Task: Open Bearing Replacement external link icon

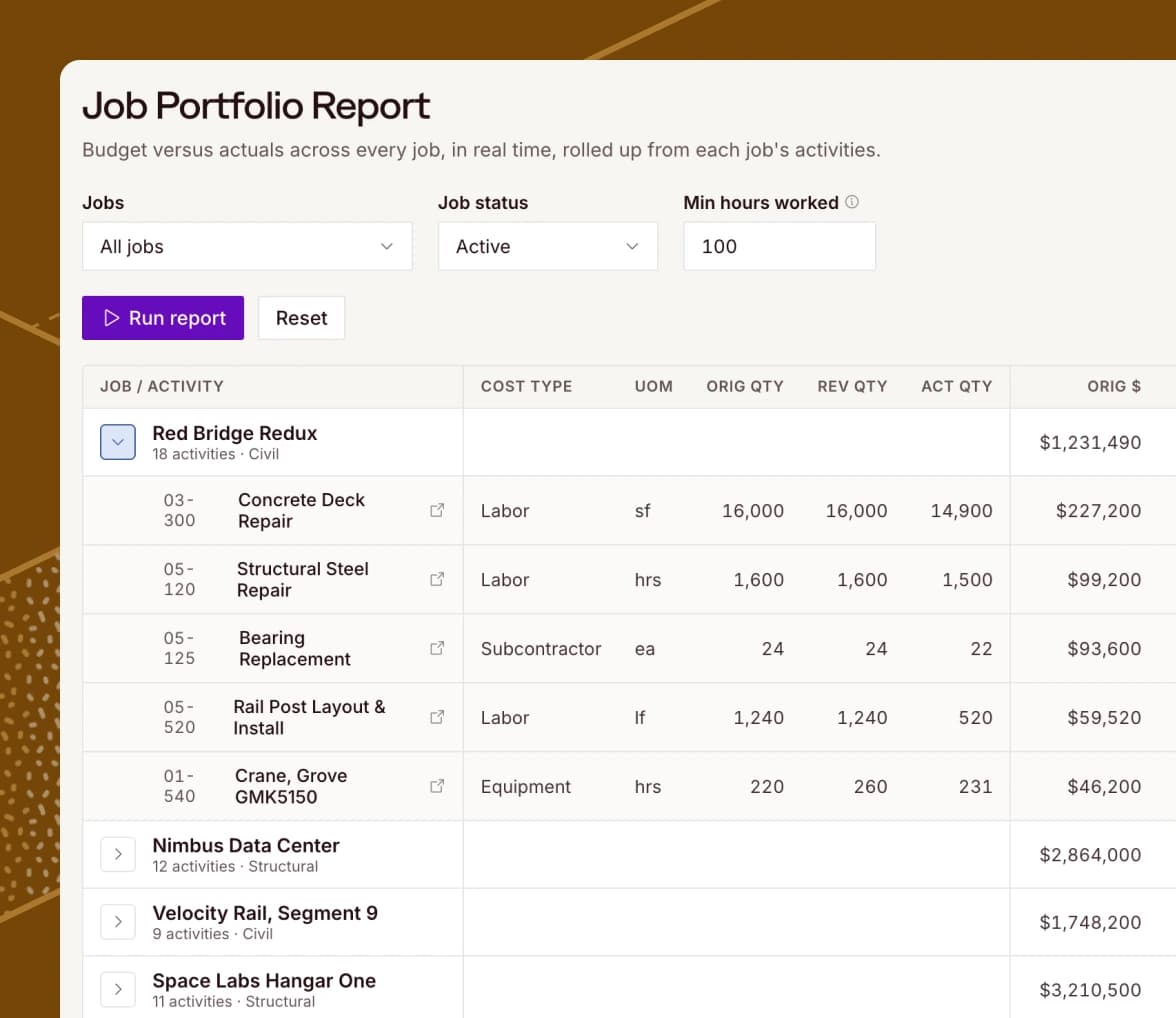Action: (437, 648)
